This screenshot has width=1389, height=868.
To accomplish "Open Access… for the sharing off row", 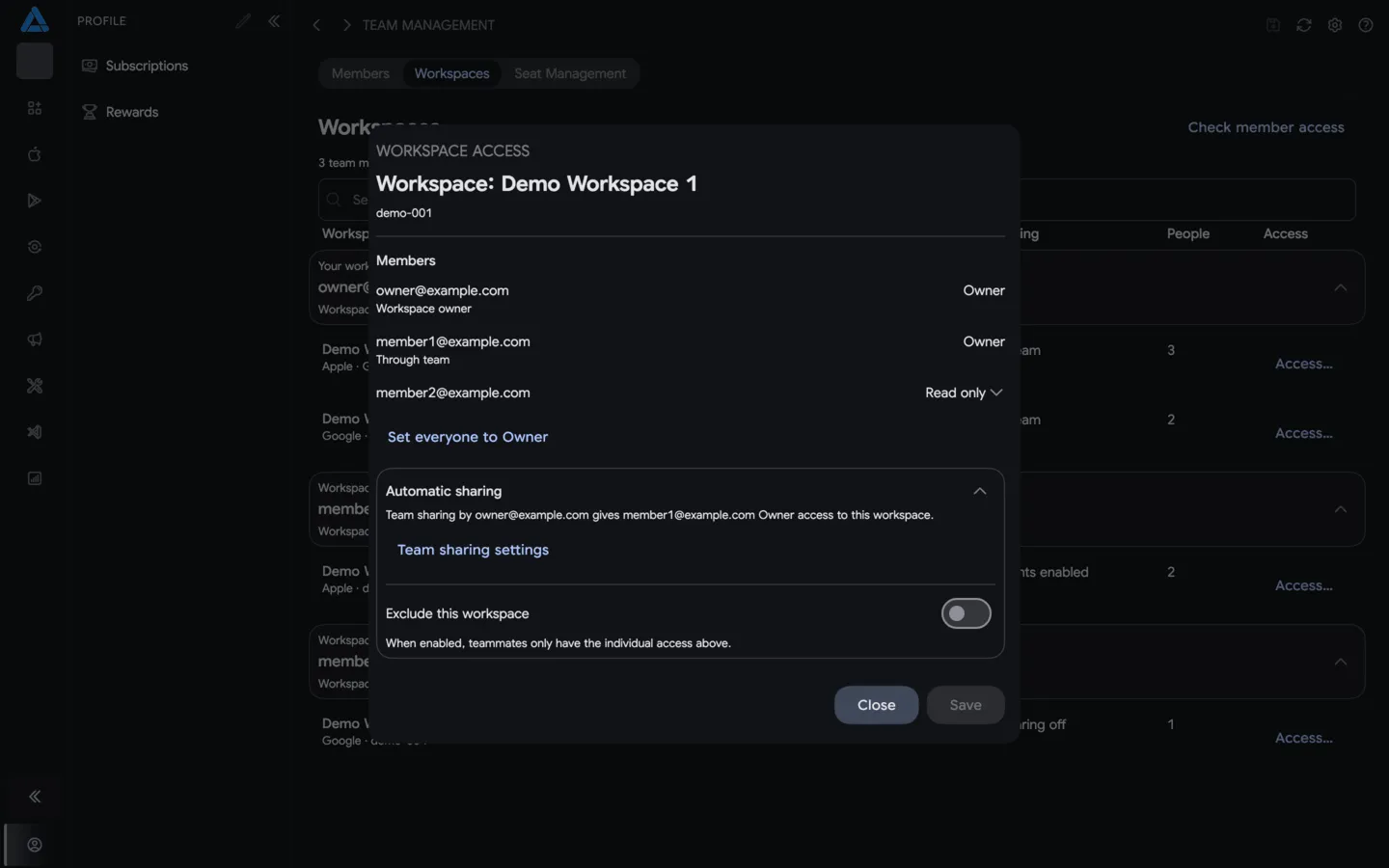I will [x=1304, y=738].
